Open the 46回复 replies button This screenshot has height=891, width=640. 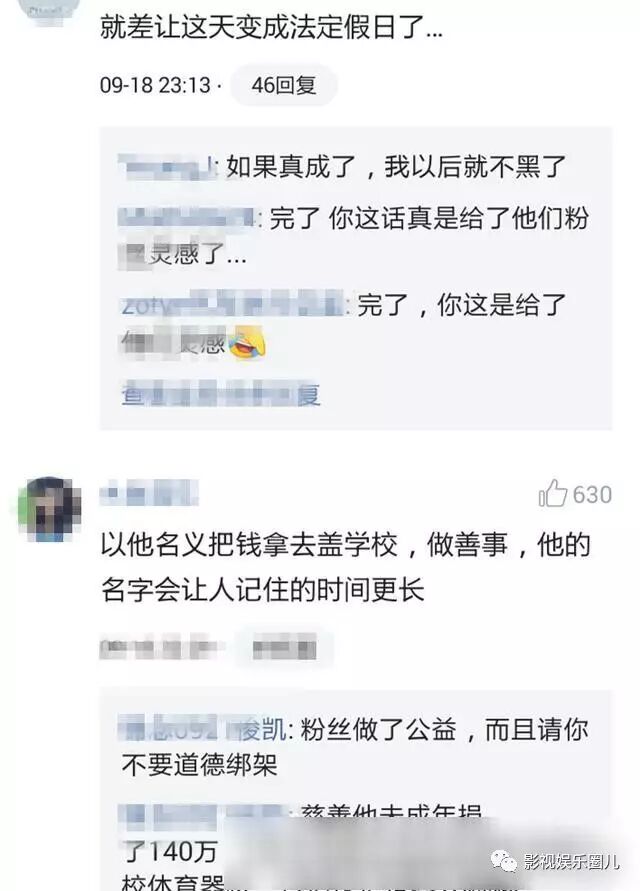[284, 86]
